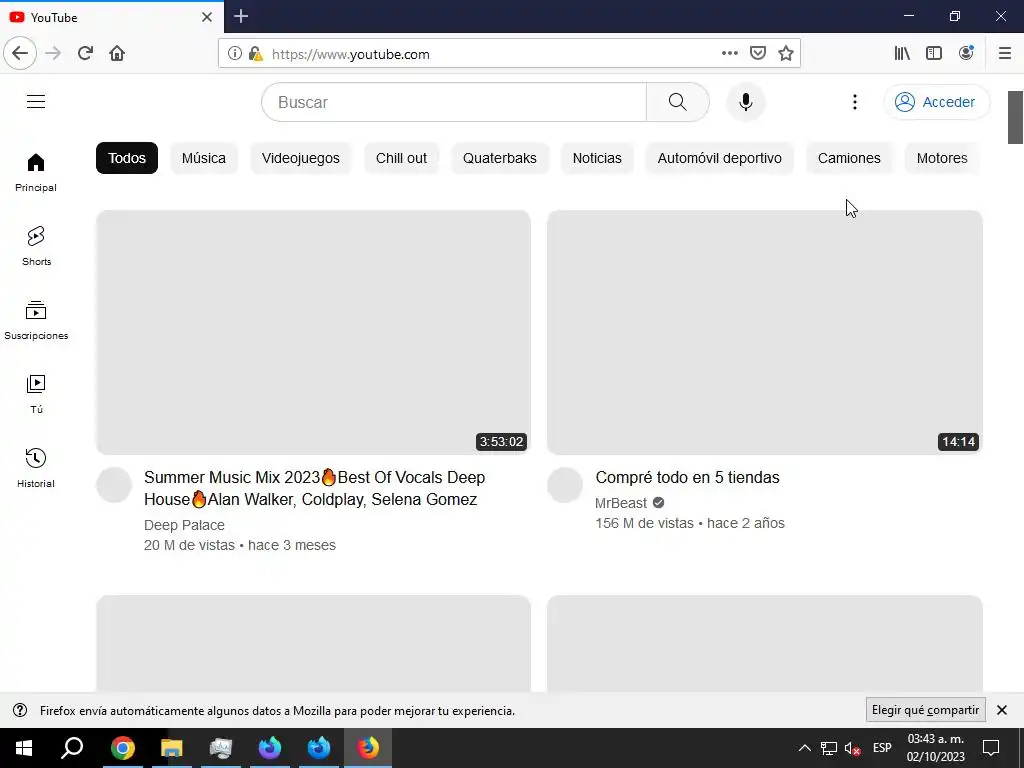Open the Firefox Library icon

pyautogui.click(x=902, y=54)
